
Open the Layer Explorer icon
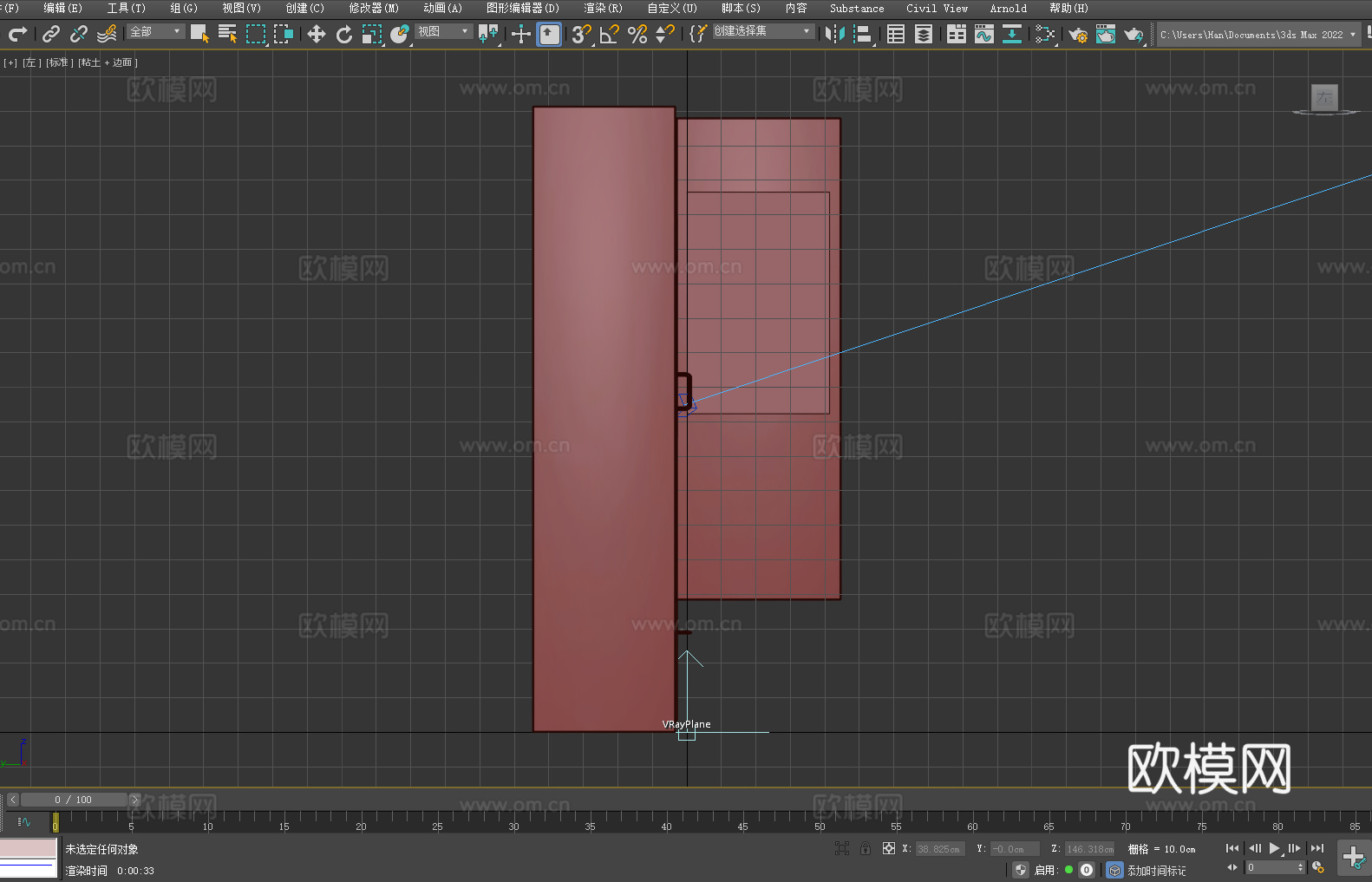(924, 34)
